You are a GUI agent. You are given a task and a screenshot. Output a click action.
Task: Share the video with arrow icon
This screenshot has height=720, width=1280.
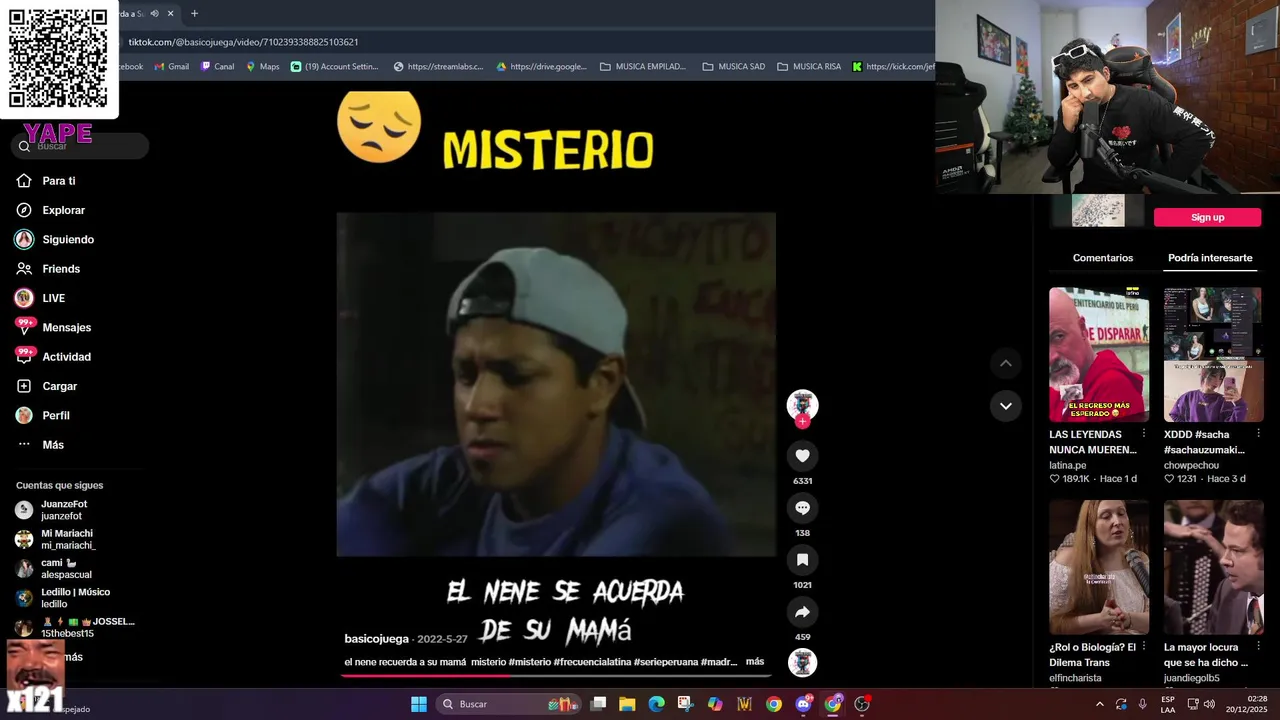[x=802, y=612]
